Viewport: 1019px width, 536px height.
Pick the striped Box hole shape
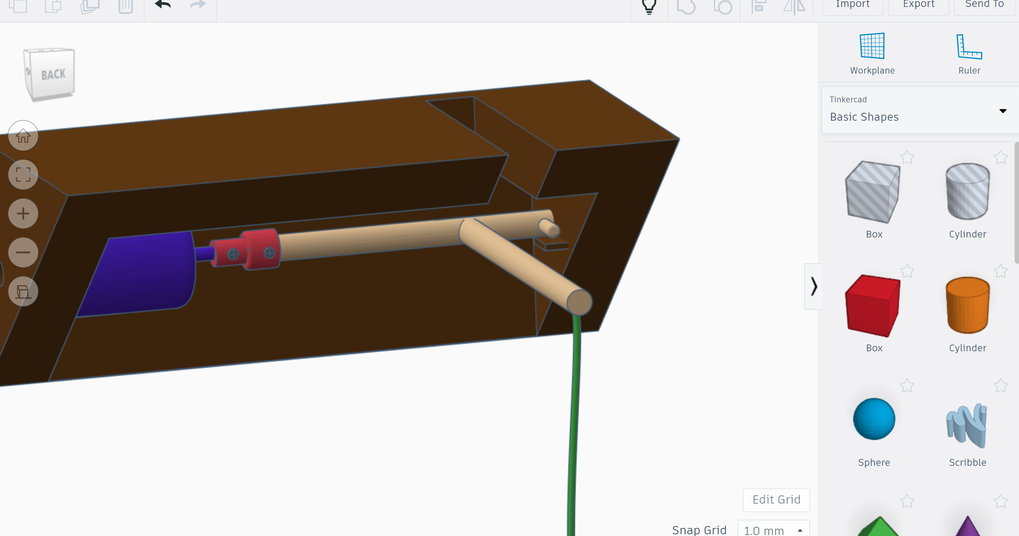pos(873,192)
